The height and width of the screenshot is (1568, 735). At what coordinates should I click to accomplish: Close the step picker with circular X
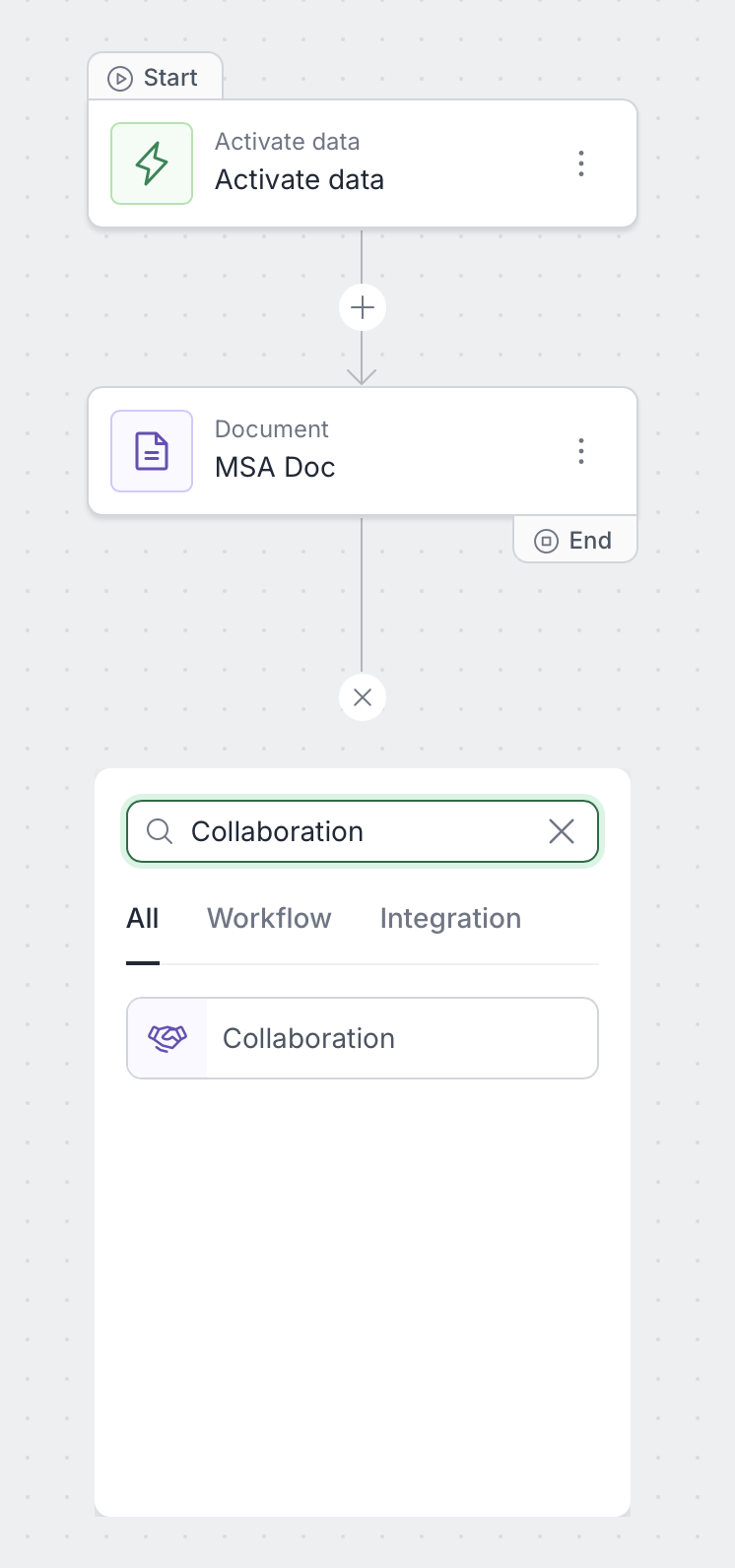(363, 697)
